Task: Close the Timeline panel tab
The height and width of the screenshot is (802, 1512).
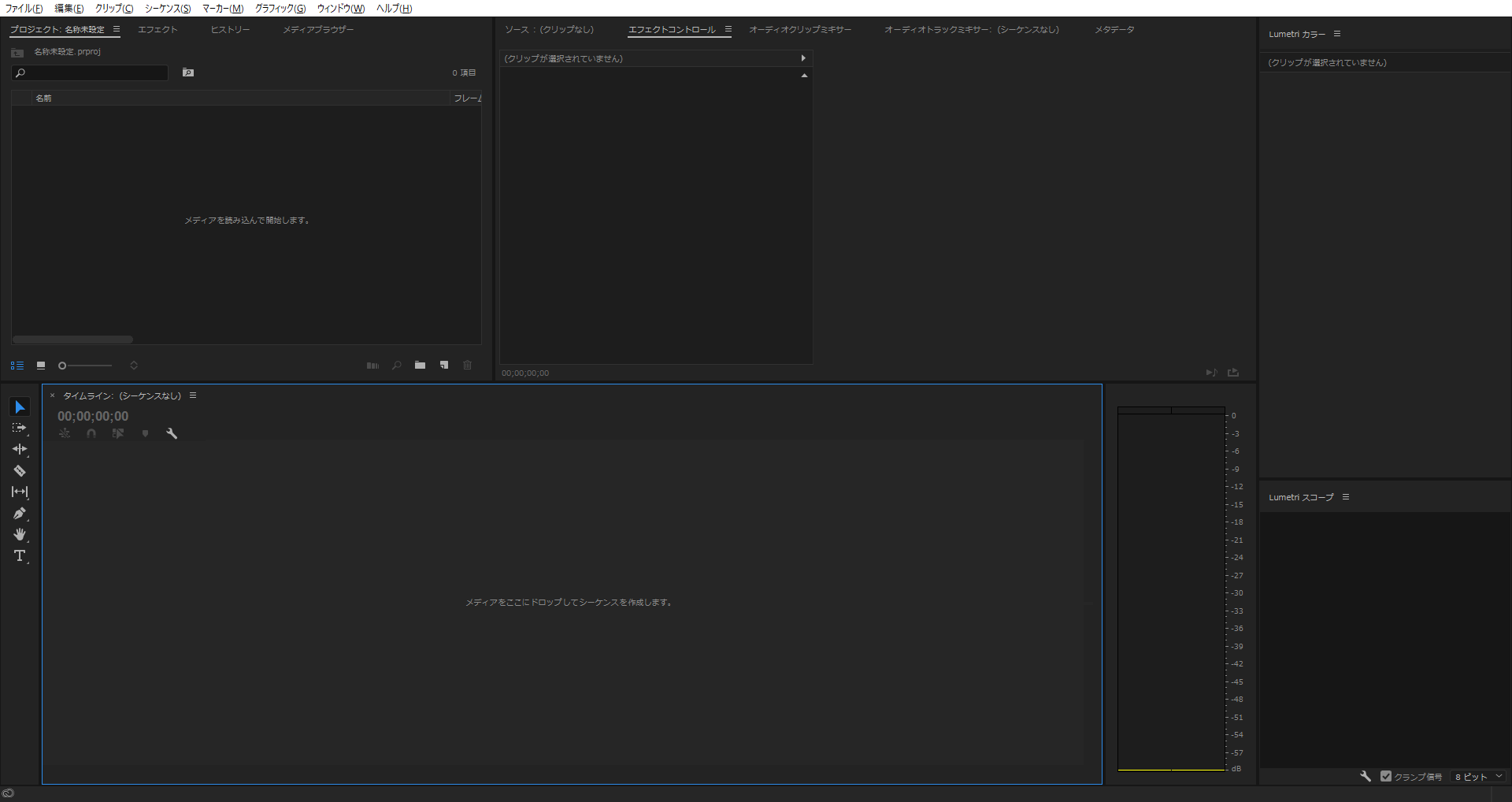Action: point(53,395)
